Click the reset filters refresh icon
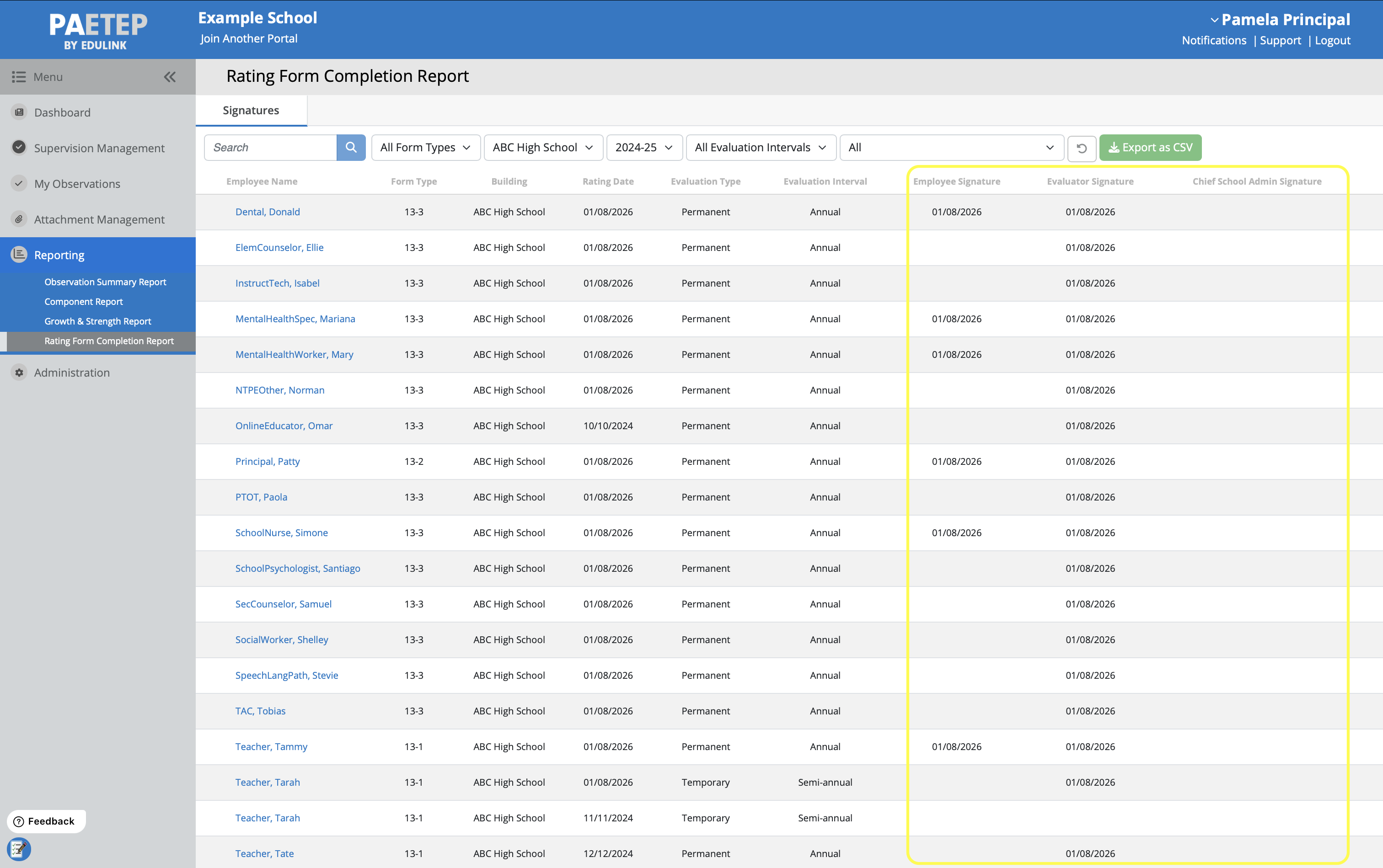 pyautogui.click(x=1081, y=148)
